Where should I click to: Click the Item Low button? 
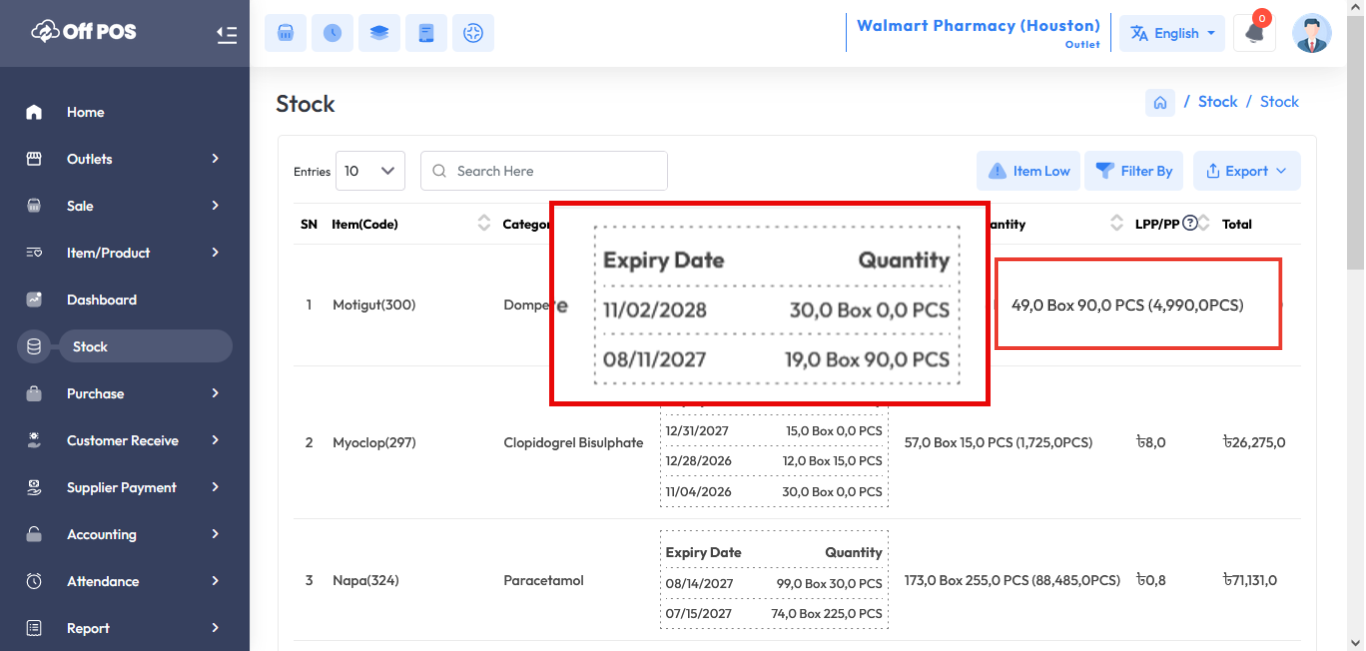pos(1029,171)
